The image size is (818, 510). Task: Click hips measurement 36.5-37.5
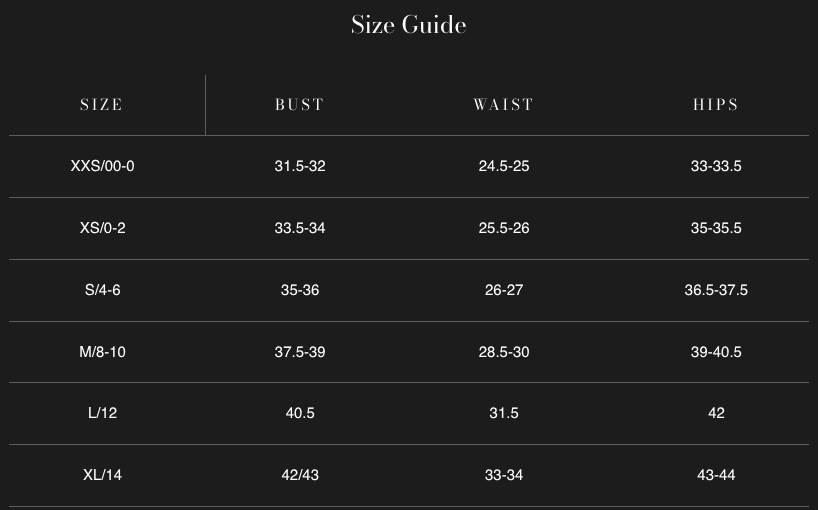[716, 290]
